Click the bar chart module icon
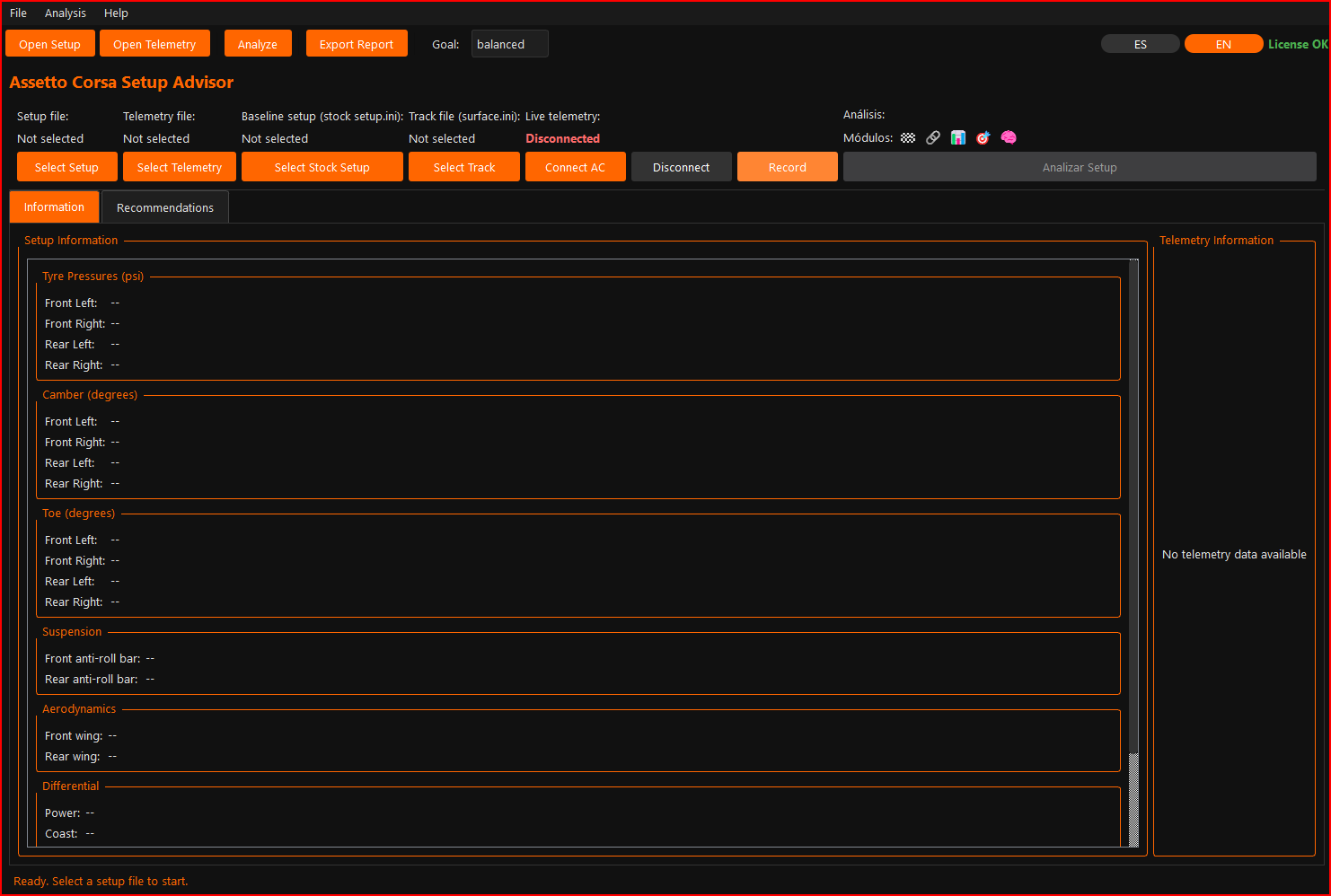 (958, 138)
